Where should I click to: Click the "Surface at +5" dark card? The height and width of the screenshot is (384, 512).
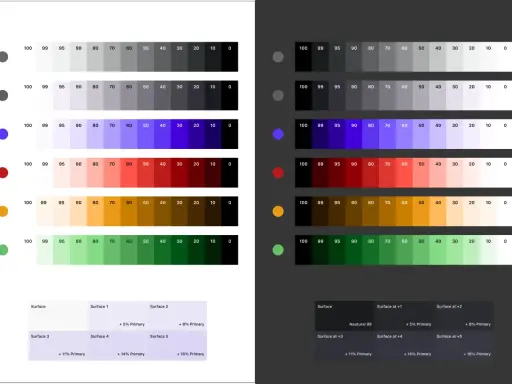point(463,345)
